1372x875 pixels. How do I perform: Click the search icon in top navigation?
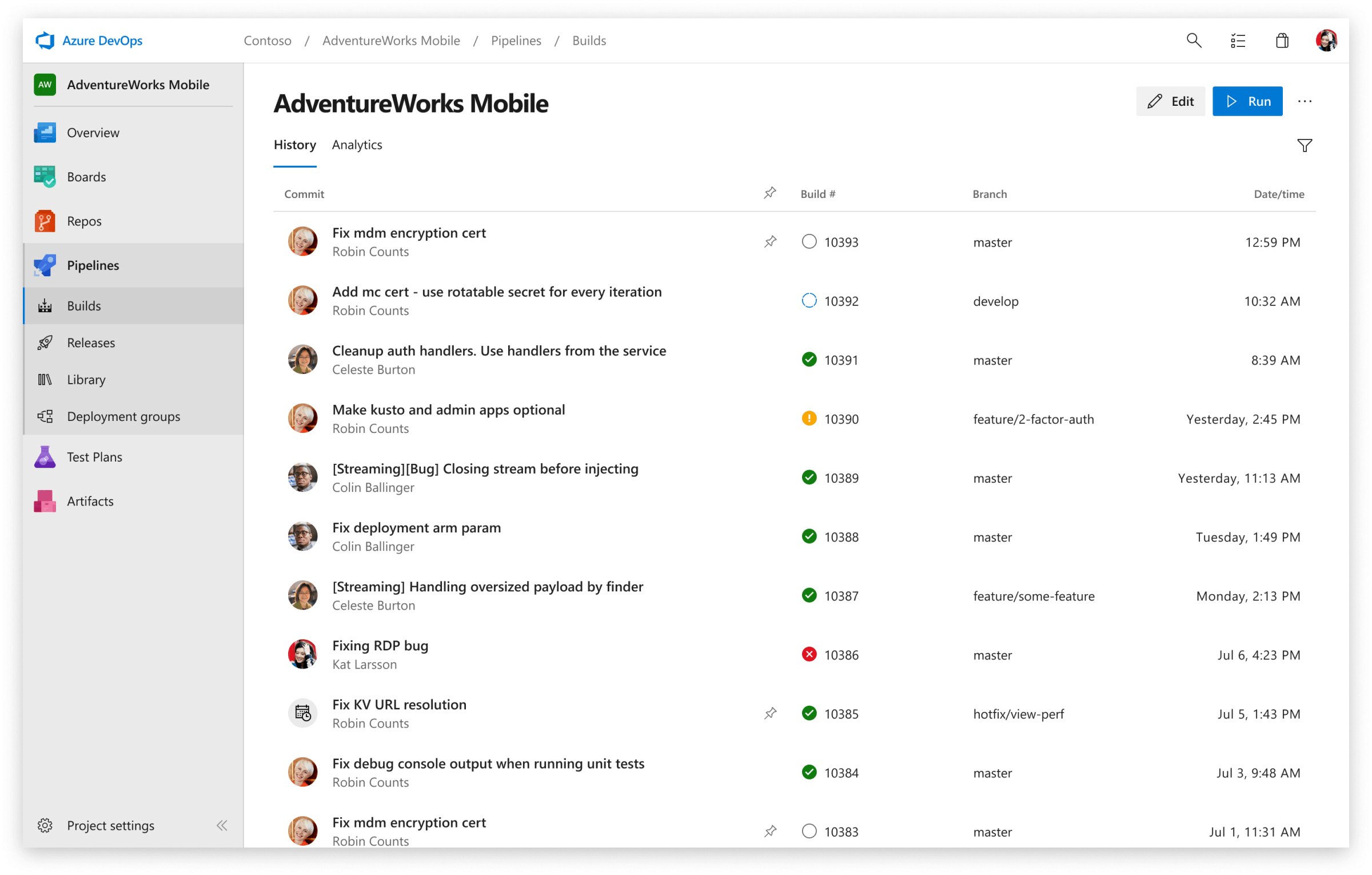coord(1193,41)
